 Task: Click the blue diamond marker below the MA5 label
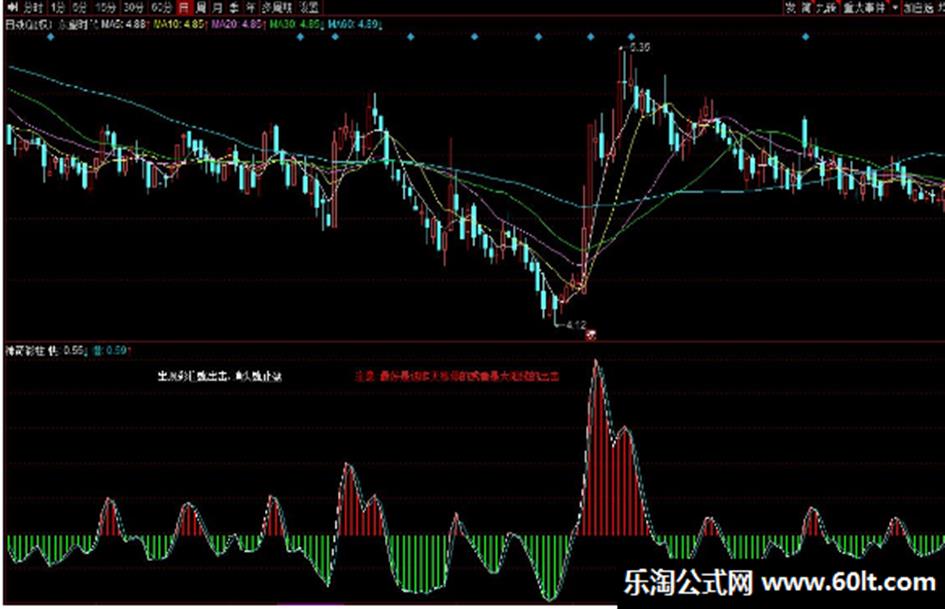[51, 37]
